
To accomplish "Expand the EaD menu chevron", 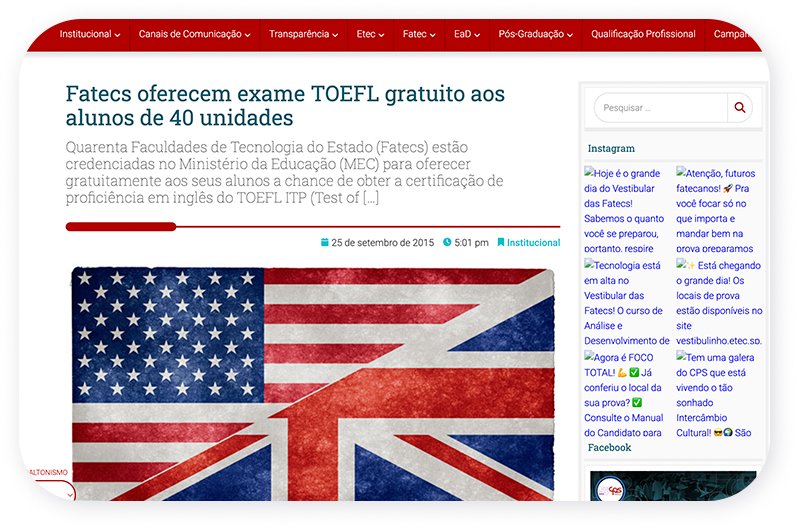I will [x=477, y=35].
